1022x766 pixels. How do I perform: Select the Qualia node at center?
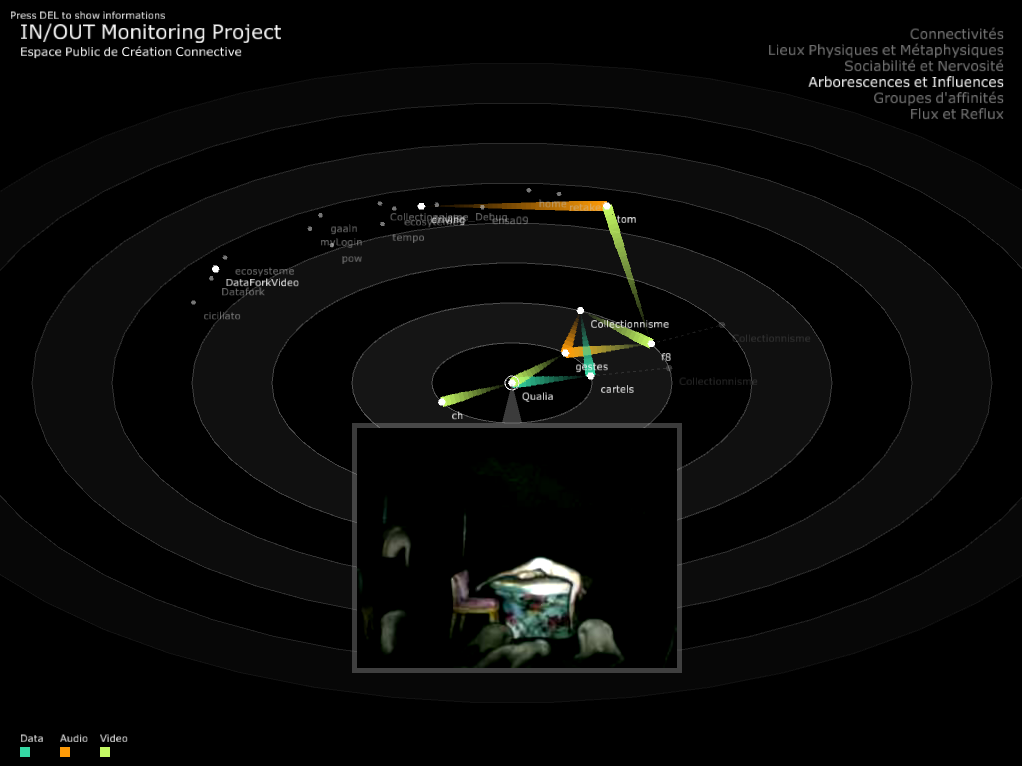[x=512, y=382]
